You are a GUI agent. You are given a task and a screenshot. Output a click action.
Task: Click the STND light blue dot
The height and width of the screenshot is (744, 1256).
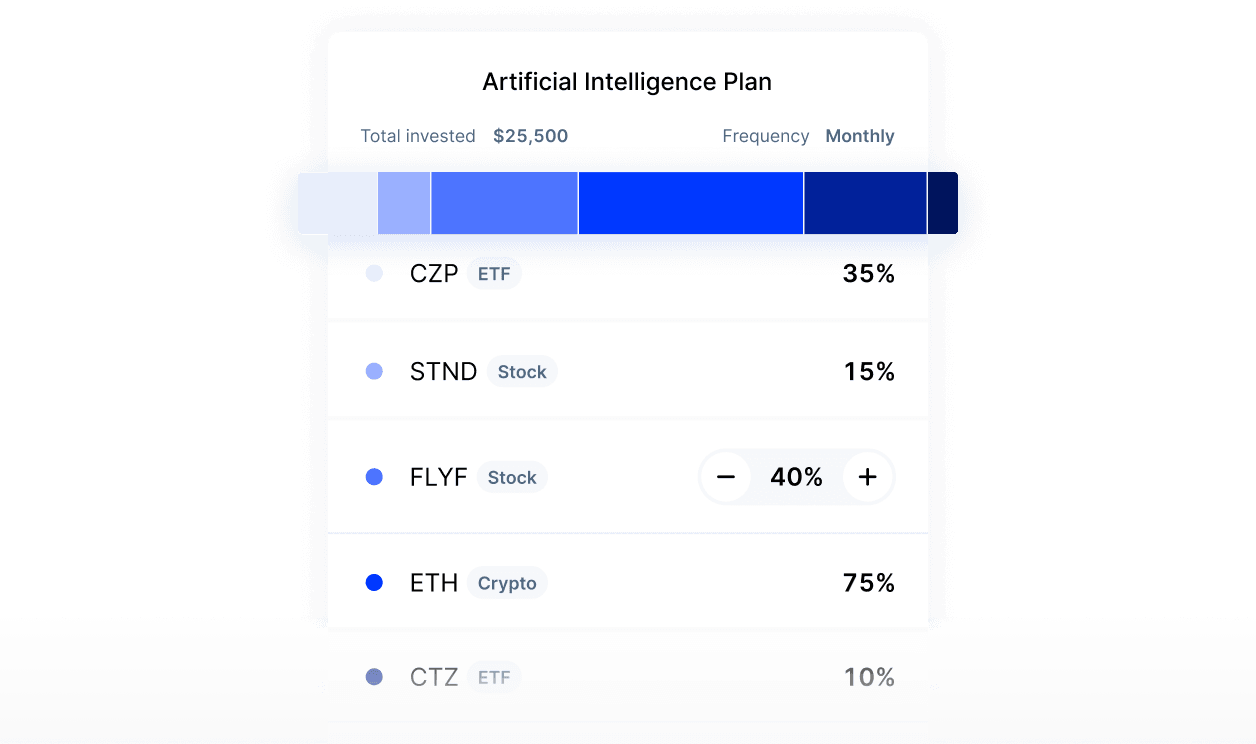click(x=374, y=372)
